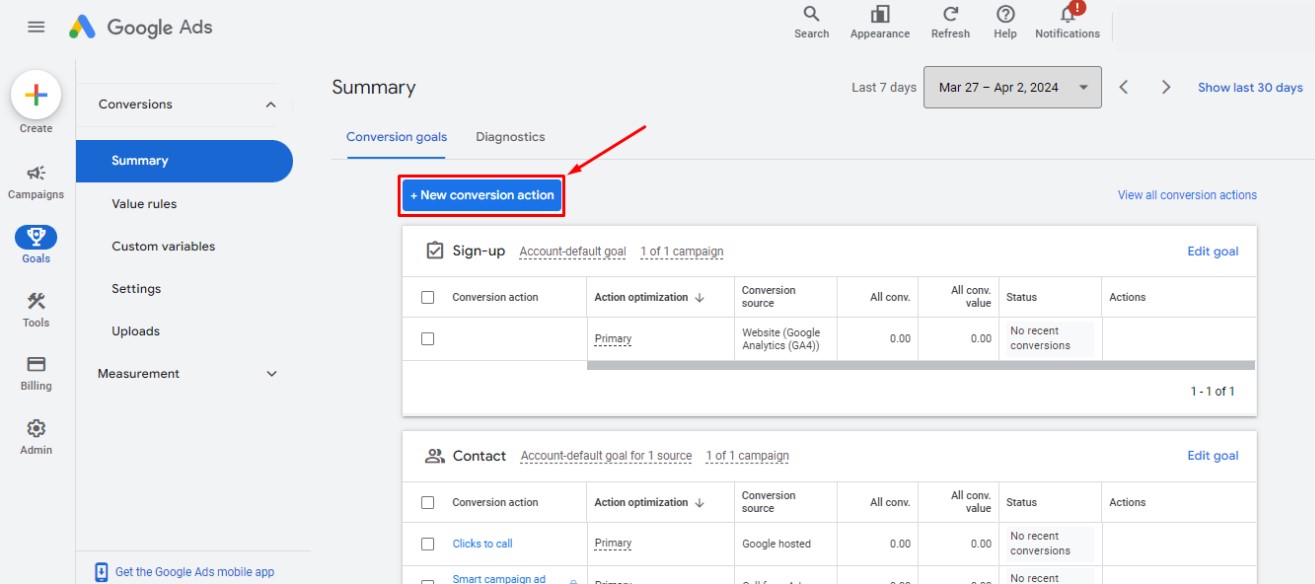Click 'All conv. value' header in Contact table
This screenshot has height=584, width=1315.
970,502
